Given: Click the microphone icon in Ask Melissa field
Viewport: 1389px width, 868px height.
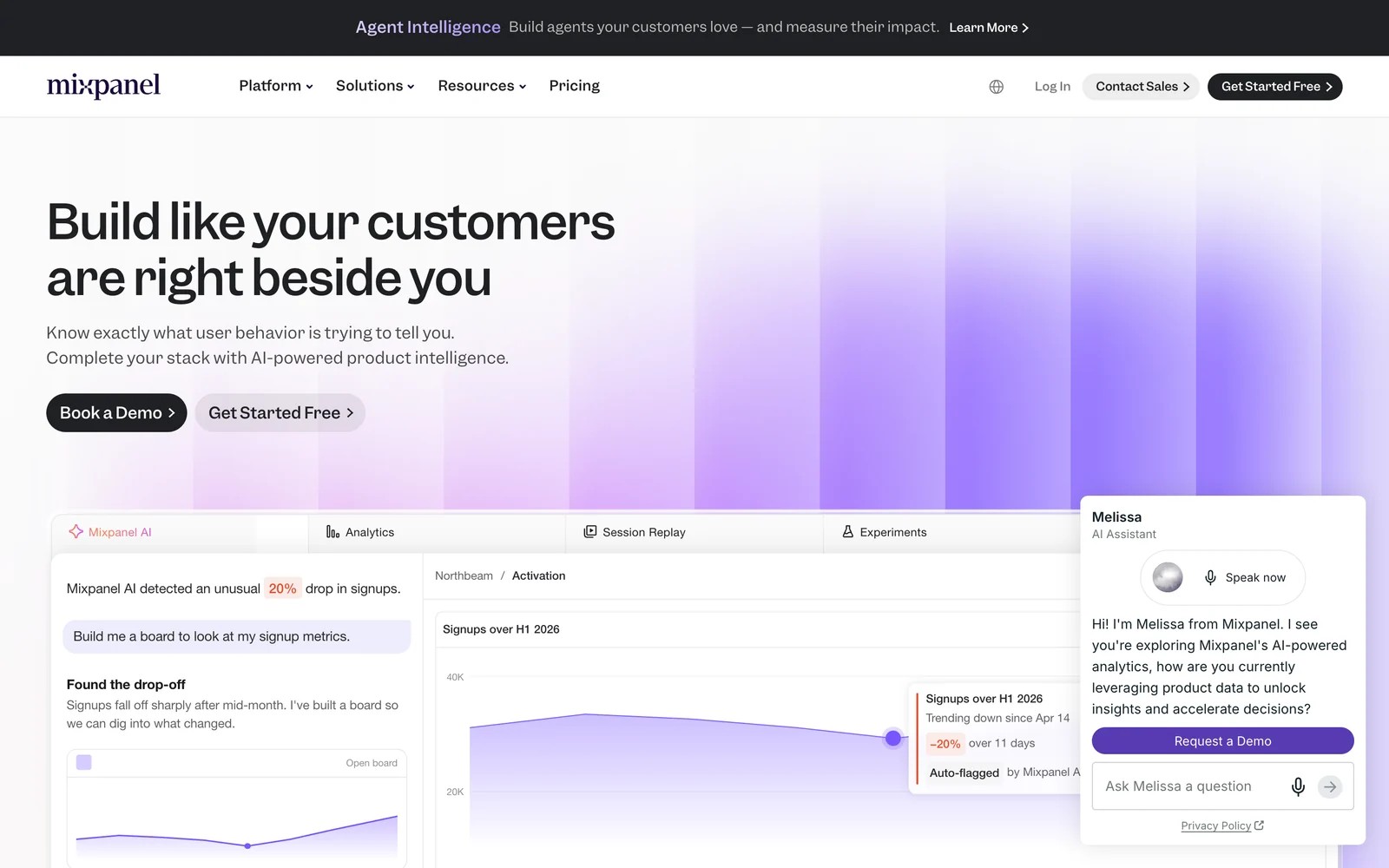Looking at the screenshot, I should point(1298,786).
